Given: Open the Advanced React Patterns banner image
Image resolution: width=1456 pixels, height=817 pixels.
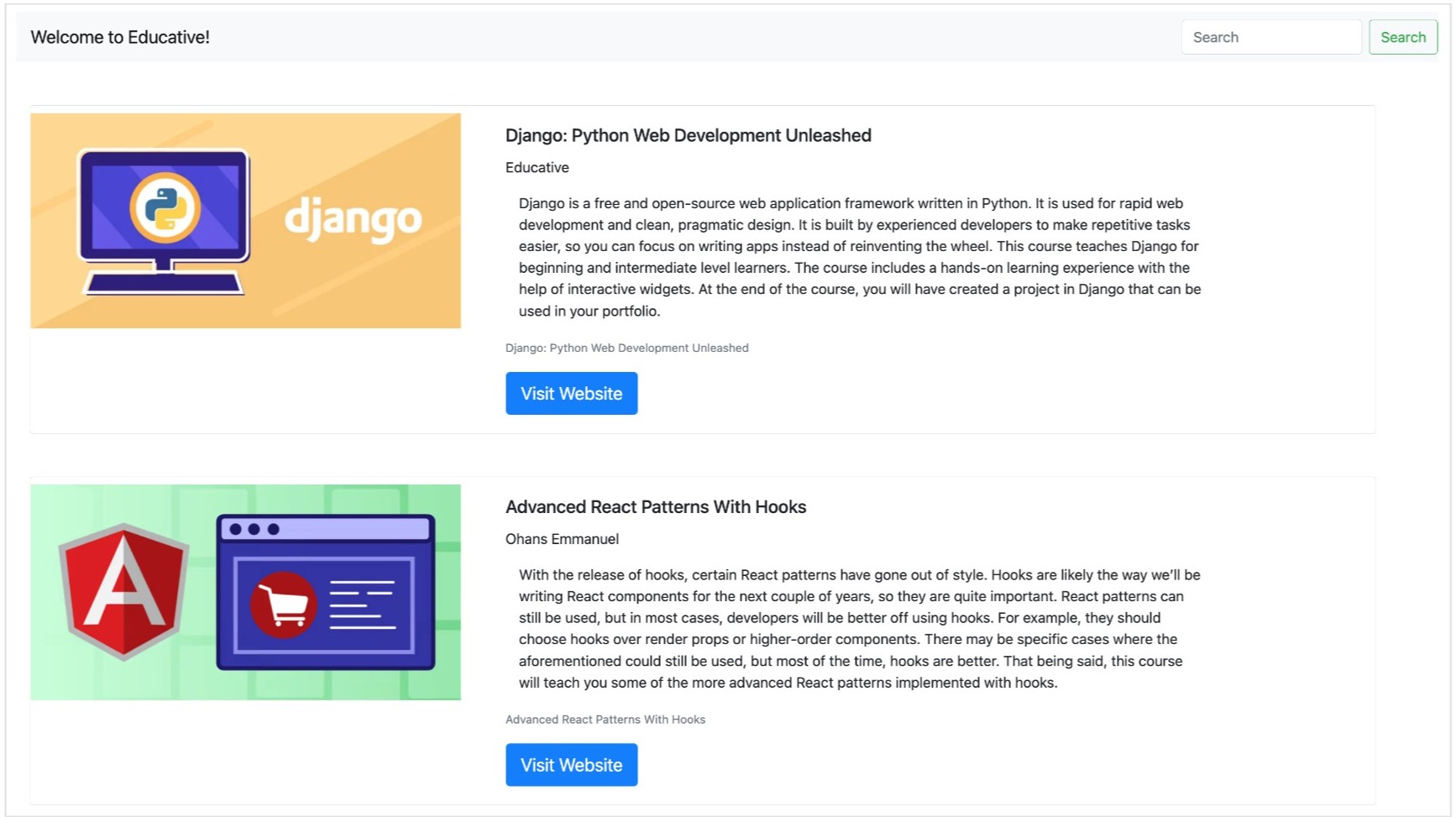Looking at the screenshot, I should pos(245,592).
